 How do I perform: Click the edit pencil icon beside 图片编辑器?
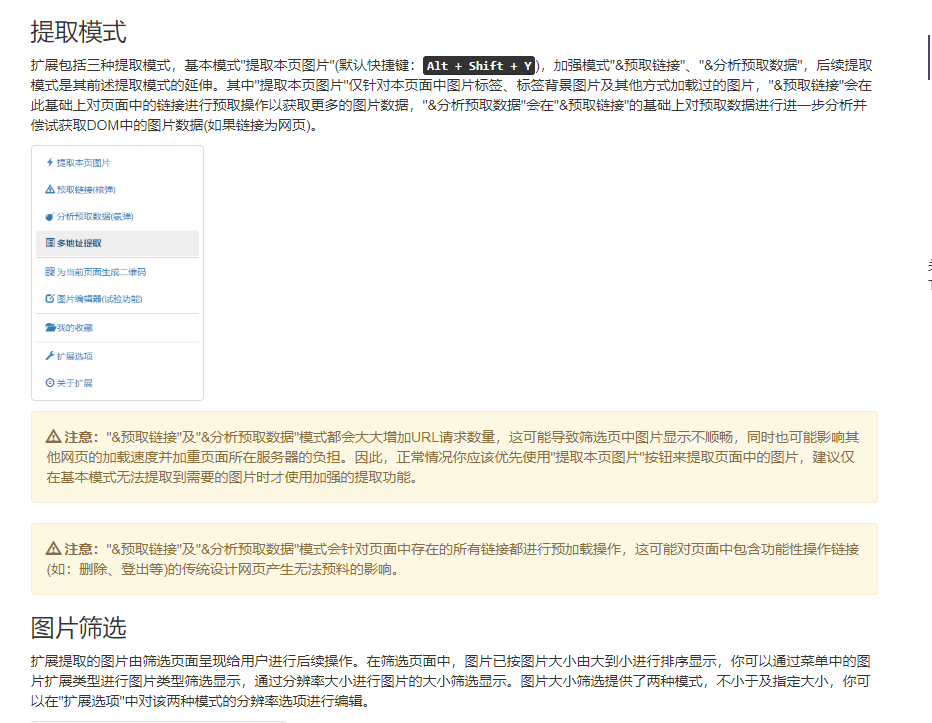tap(50, 298)
